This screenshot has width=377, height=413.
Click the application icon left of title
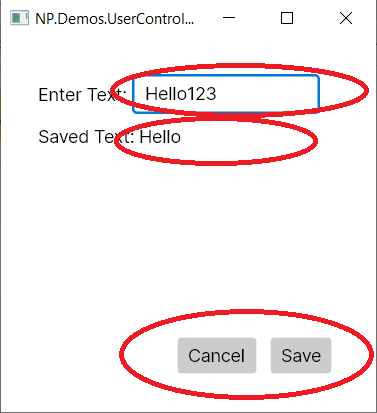(19, 18)
